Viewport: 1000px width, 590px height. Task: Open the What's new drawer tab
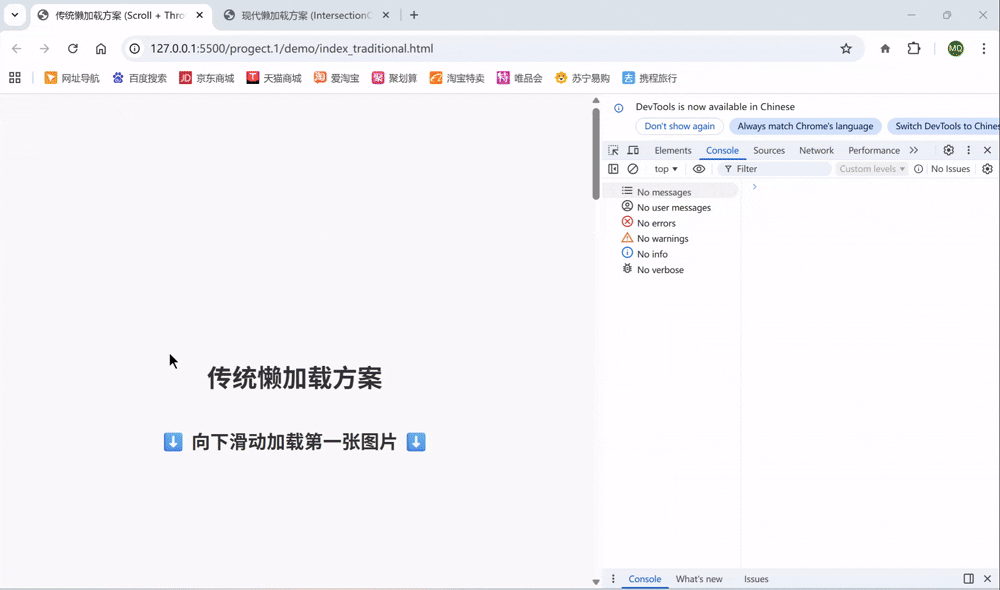pos(699,578)
